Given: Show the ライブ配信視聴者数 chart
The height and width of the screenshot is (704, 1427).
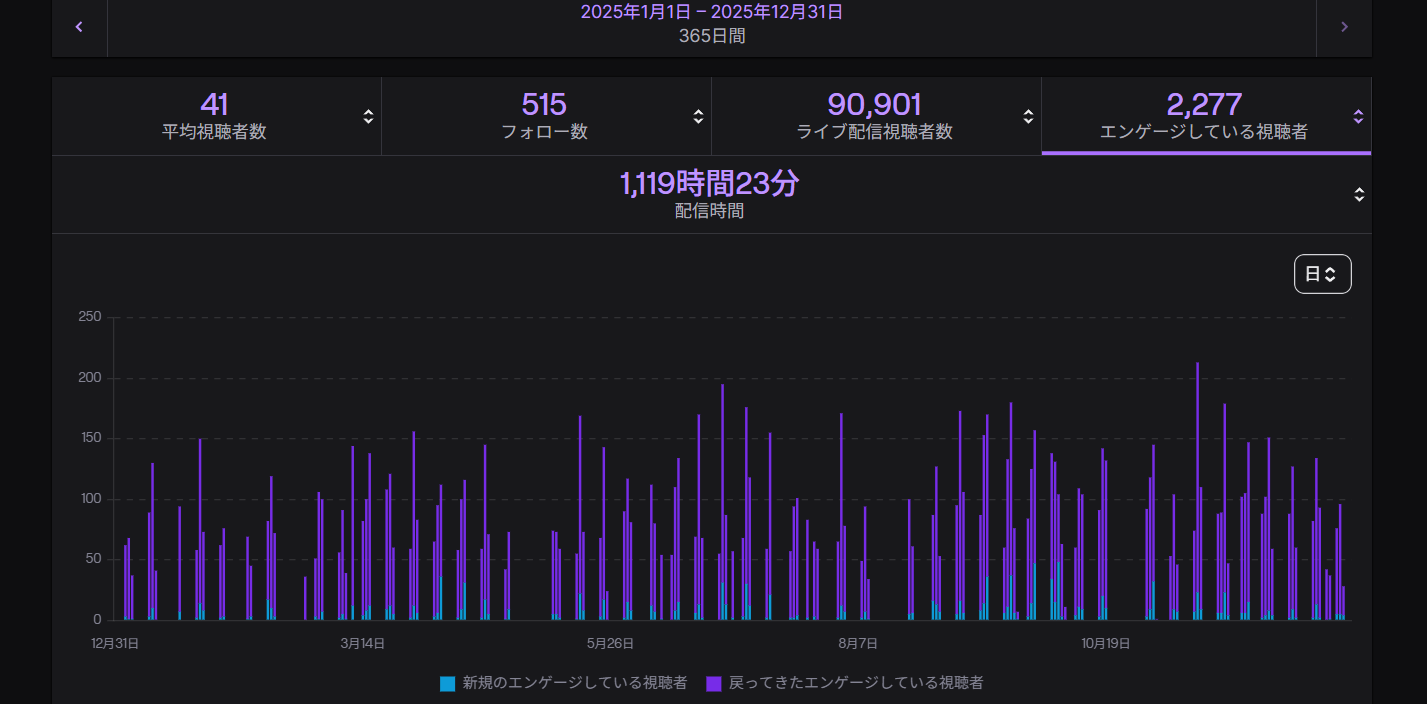Looking at the screenshot, I should 874,116.
